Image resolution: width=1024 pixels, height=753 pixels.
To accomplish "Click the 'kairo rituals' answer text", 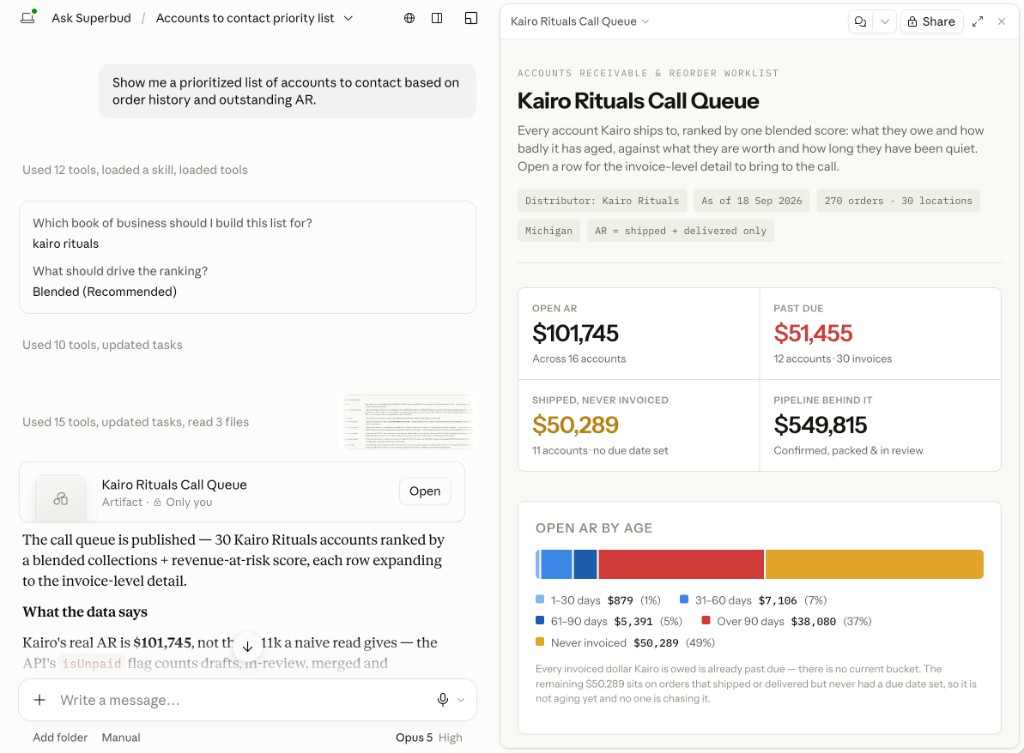I will (65, 244).
